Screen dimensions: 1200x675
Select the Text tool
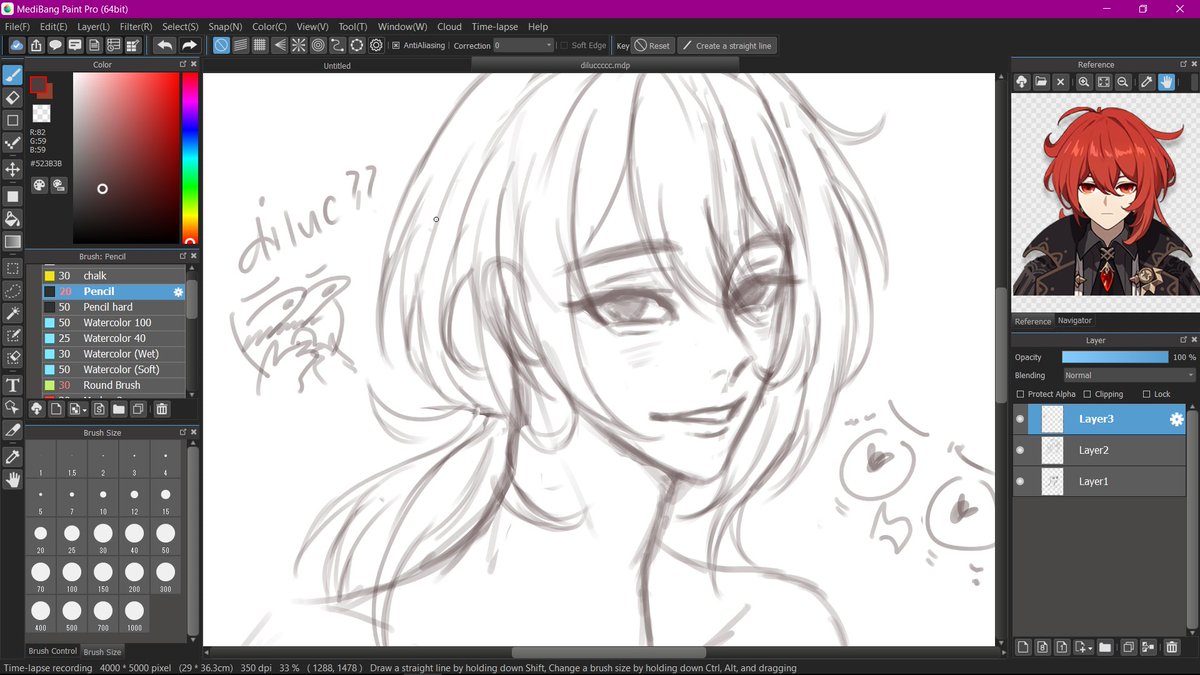(12, 385)
